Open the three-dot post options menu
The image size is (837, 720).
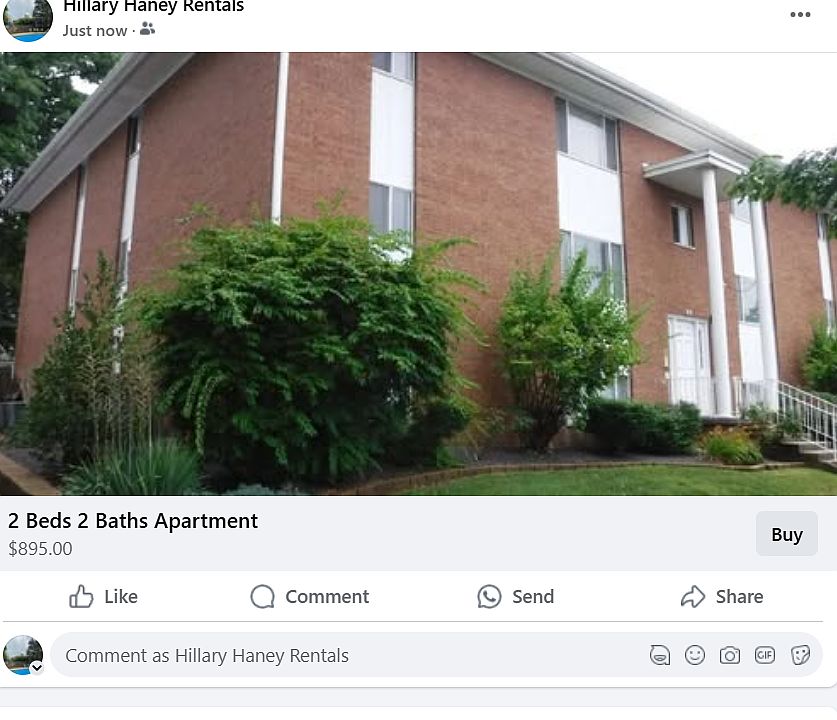[x=800, y=14]
